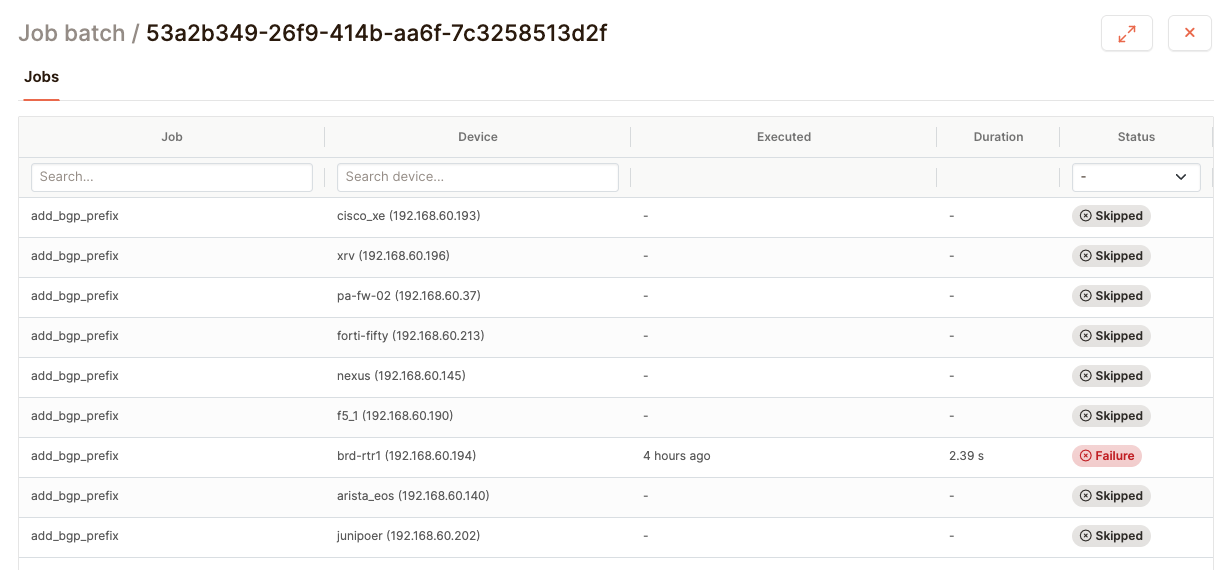The height and width of the screenshot is (570, 1232).
Task: Click the Skipped badge for forti-fifty
Action: pyautogui.click(x=1111, y=336)
